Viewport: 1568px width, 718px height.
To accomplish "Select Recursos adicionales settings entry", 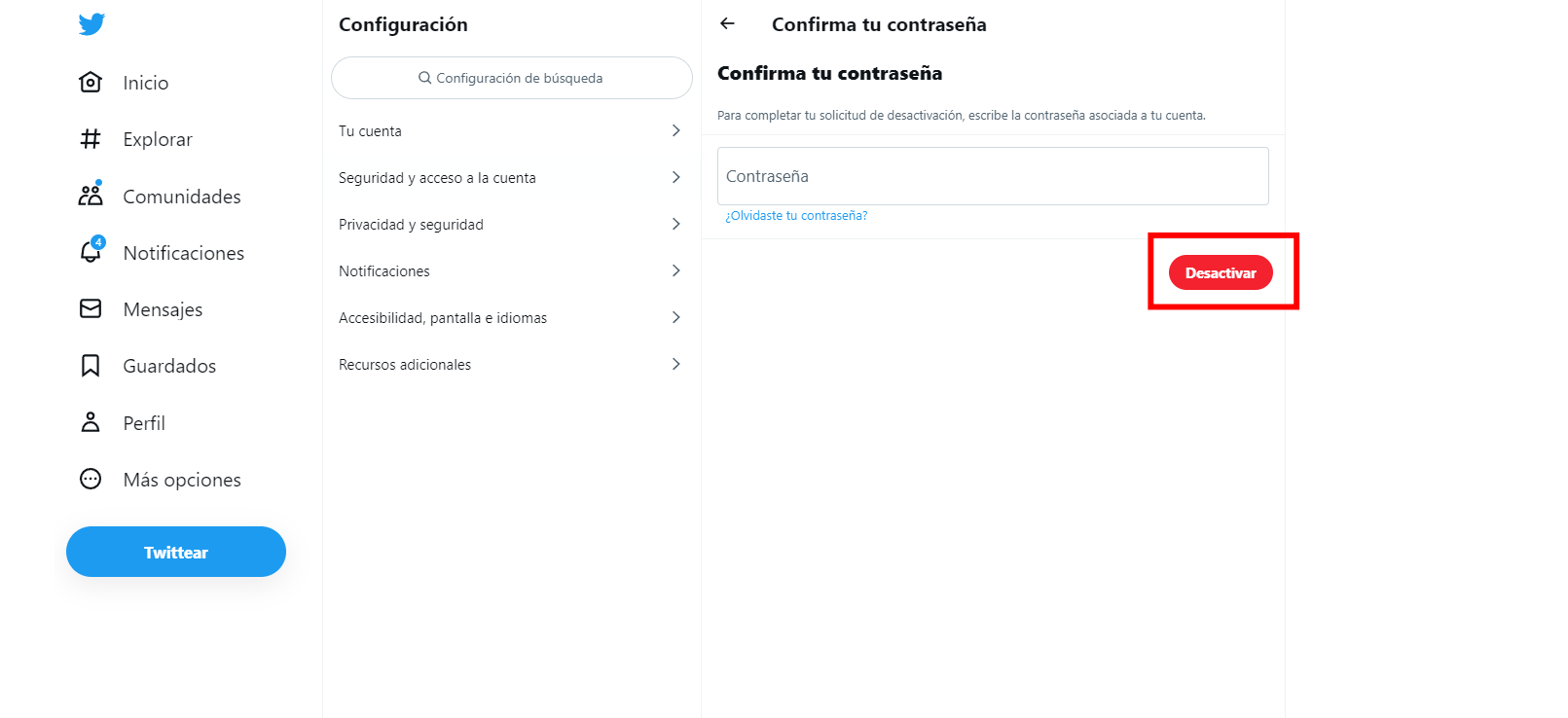I will (x=511, y=365).
